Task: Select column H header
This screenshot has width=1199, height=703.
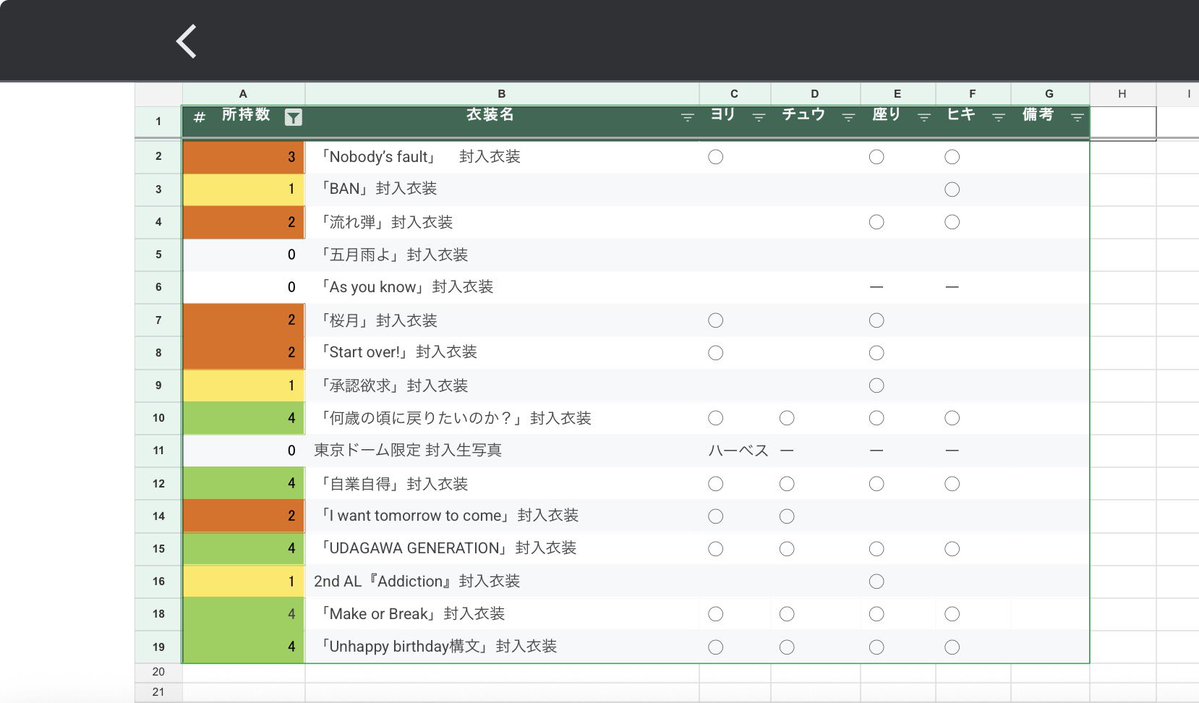Action: [x=1122, y=93]
